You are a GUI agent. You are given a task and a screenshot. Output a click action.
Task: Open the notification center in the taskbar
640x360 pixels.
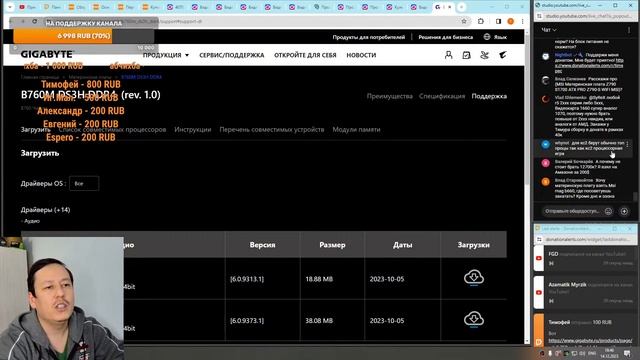pyautogui.click(x=627, y=353)
